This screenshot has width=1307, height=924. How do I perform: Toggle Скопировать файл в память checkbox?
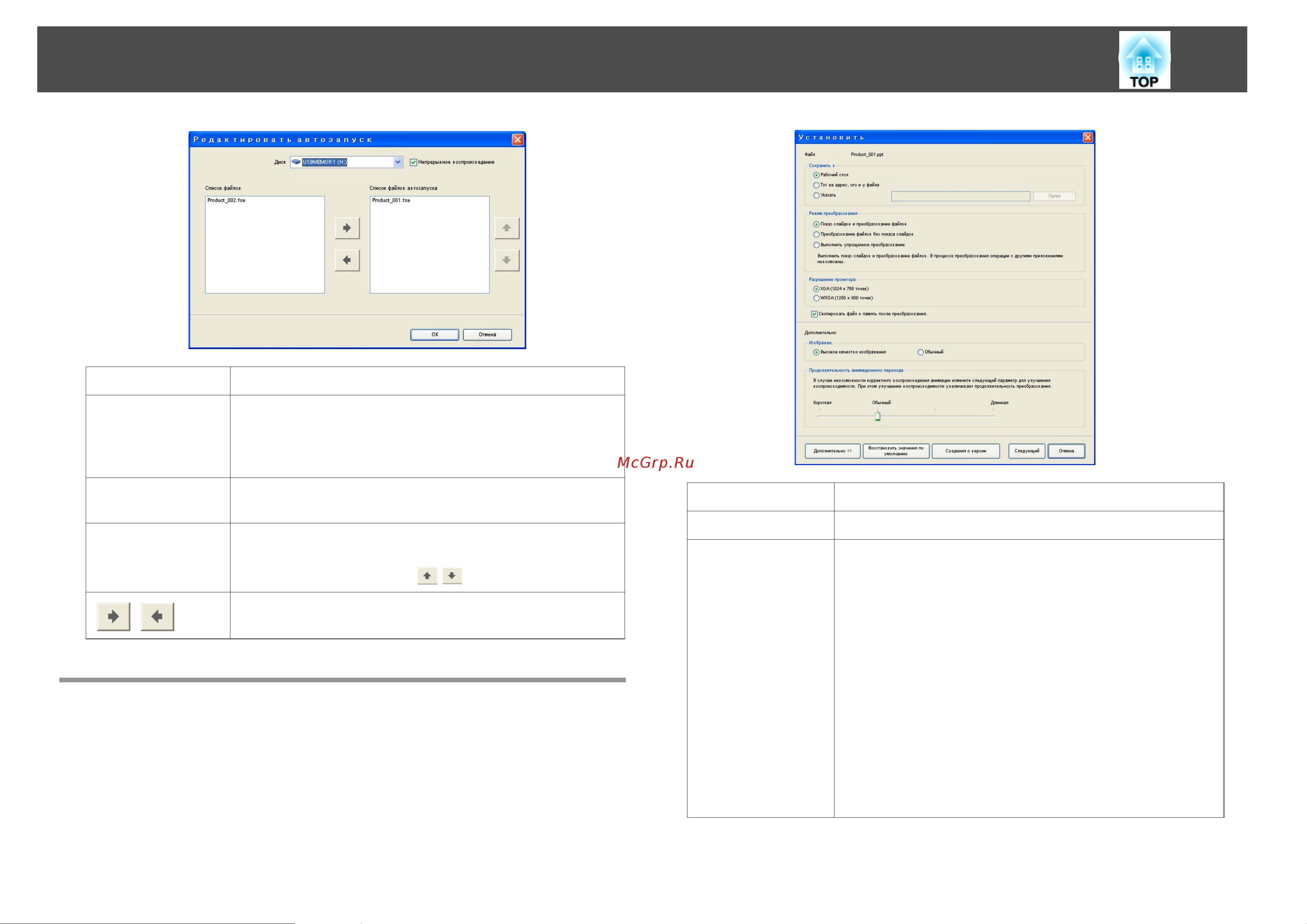(x=815, y=314)
